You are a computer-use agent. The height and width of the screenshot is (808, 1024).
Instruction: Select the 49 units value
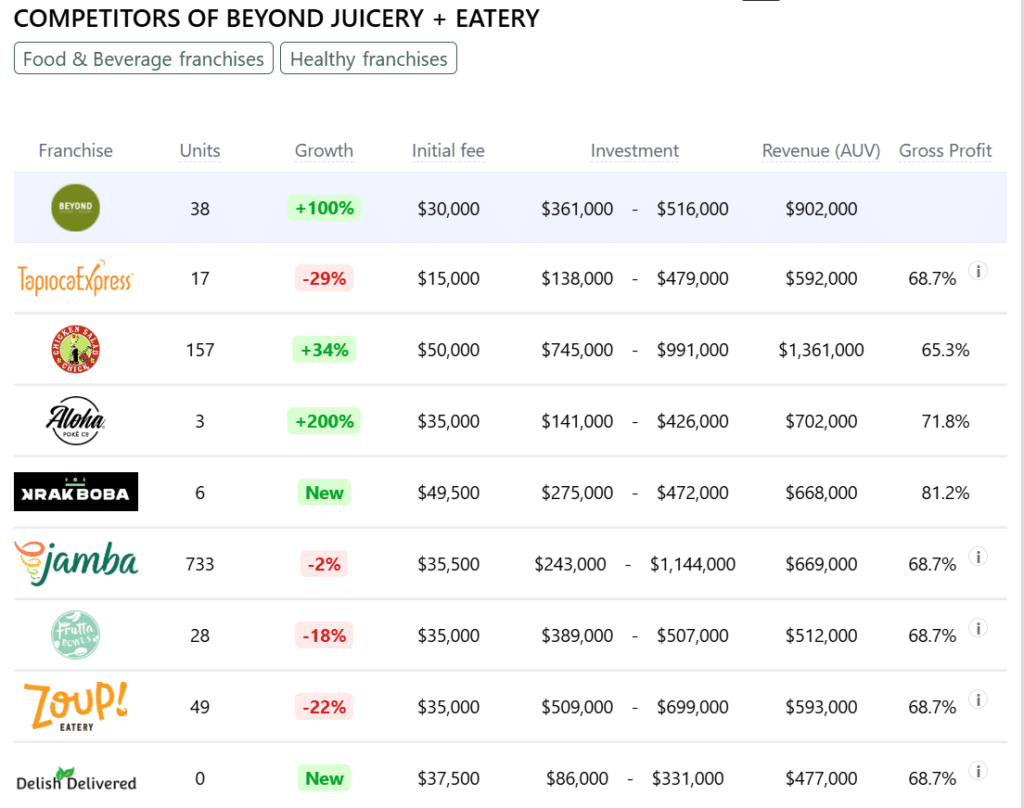[200, 707]
